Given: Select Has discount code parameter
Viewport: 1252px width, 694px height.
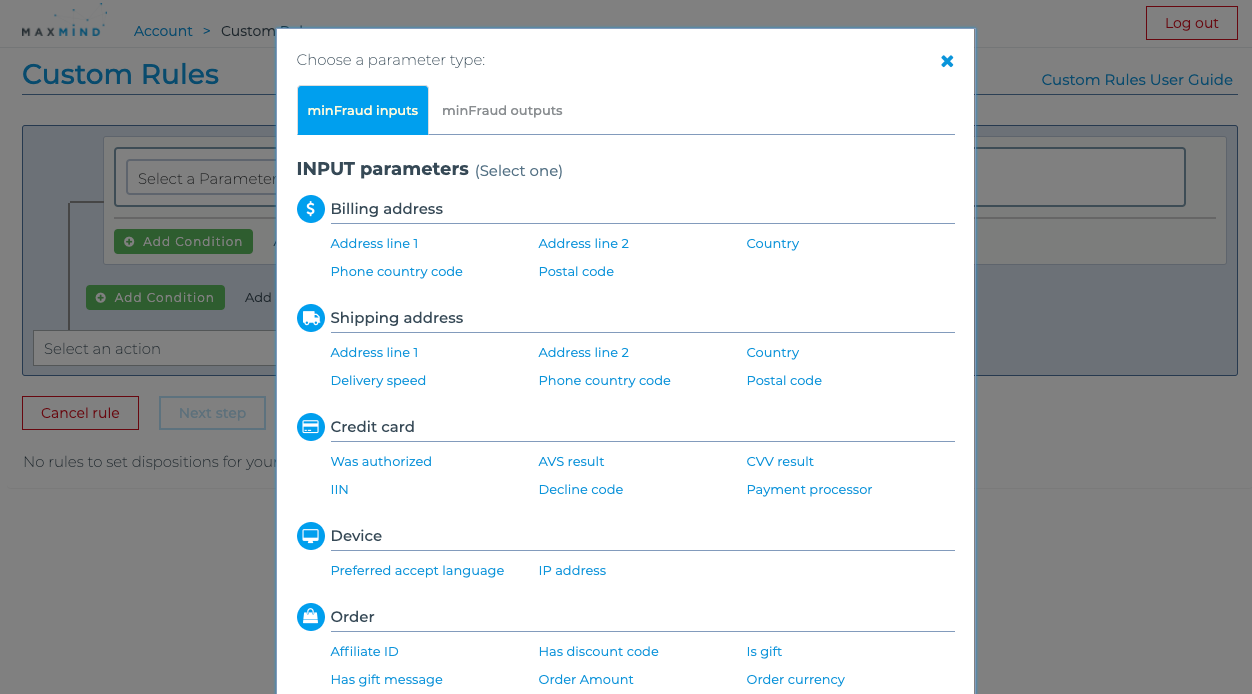Looking at the screenshot, I should click(599, 651).
